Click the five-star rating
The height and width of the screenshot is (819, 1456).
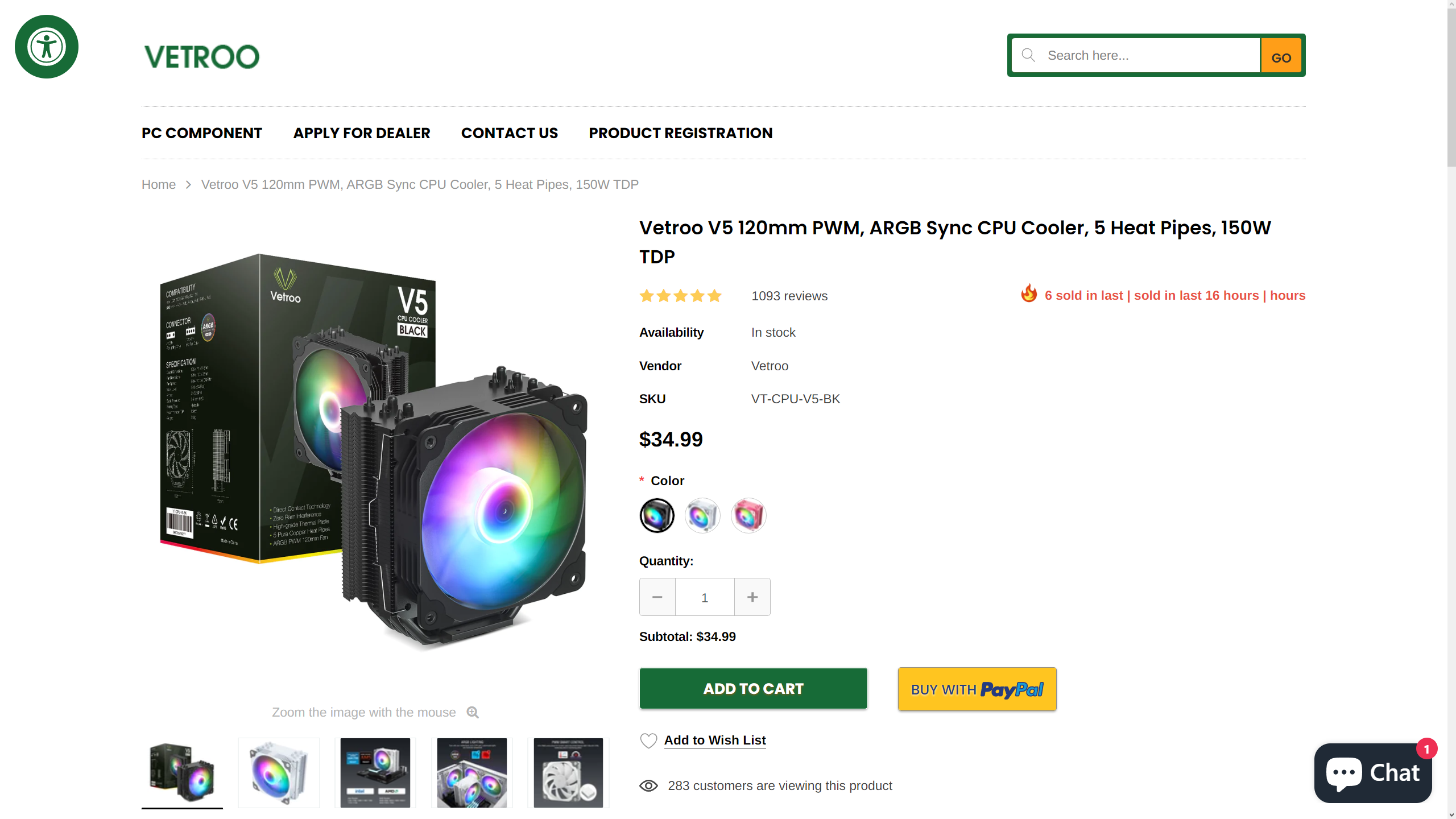(681, 296)
